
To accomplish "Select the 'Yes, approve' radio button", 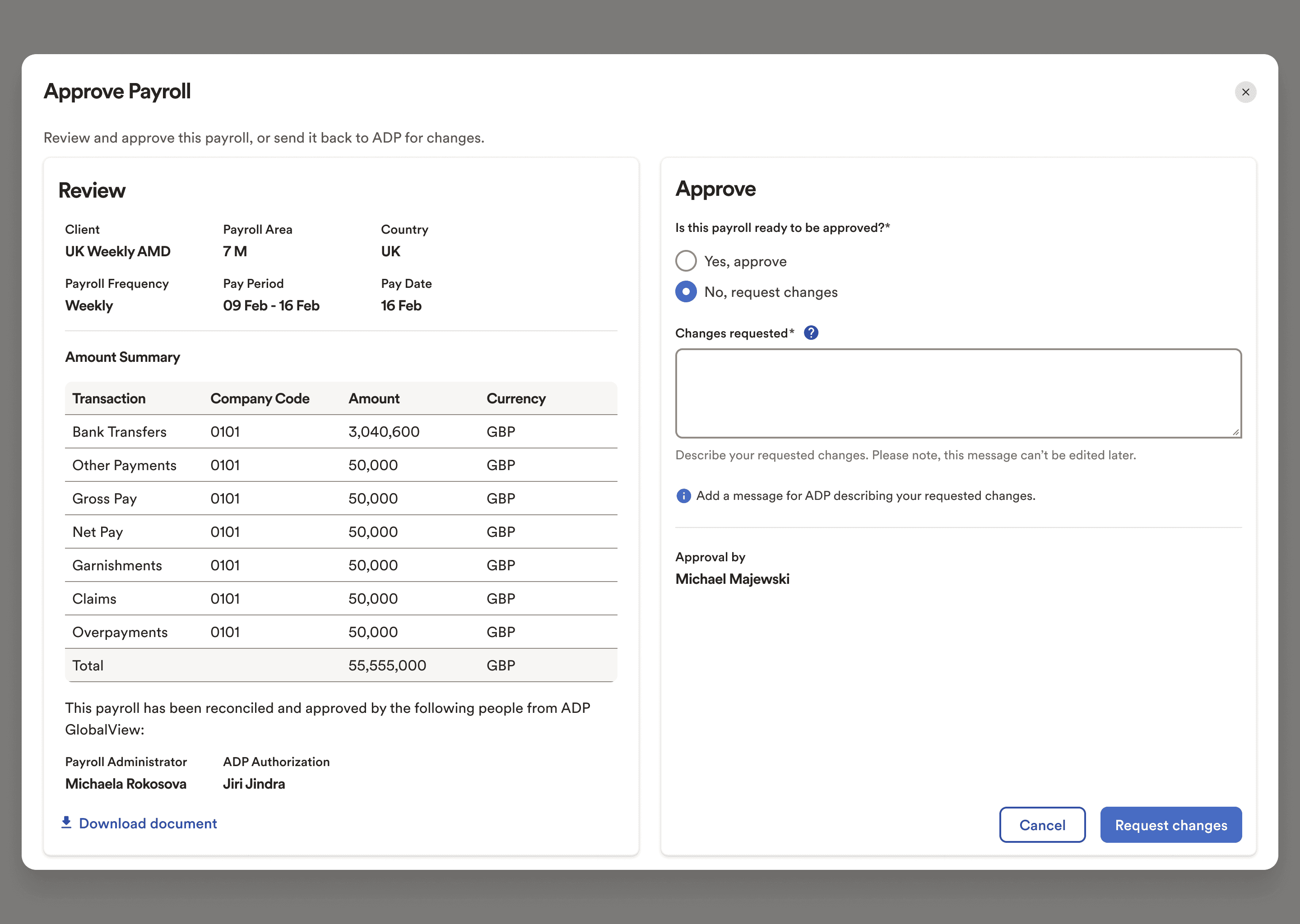I will coord(686,261).
